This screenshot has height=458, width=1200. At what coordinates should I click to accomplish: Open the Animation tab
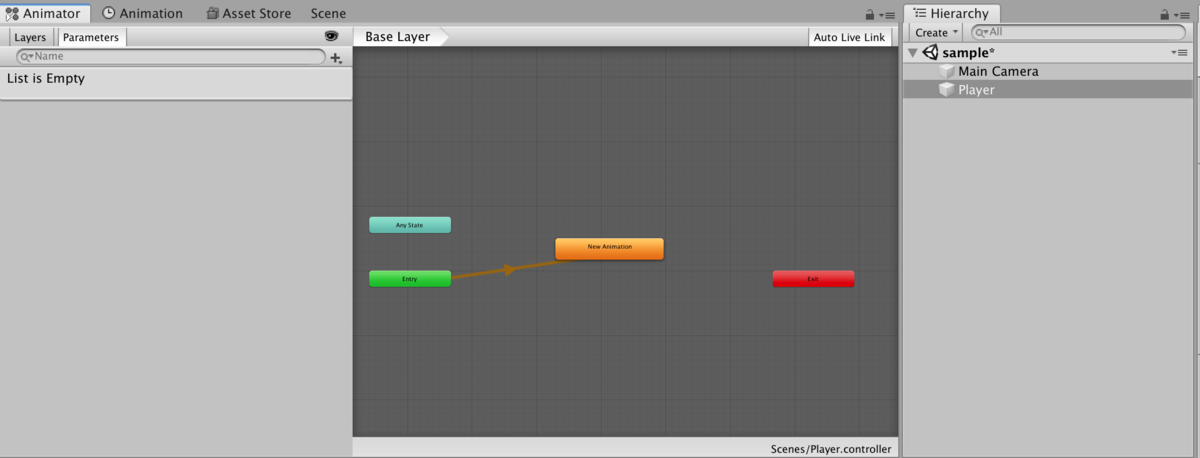pyautogui.click(x=142, y=13)
